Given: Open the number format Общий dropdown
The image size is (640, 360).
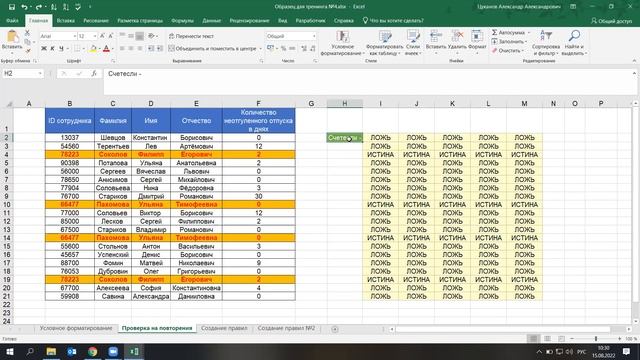Looking at the screenshot, I should click(x=314, y=36).
